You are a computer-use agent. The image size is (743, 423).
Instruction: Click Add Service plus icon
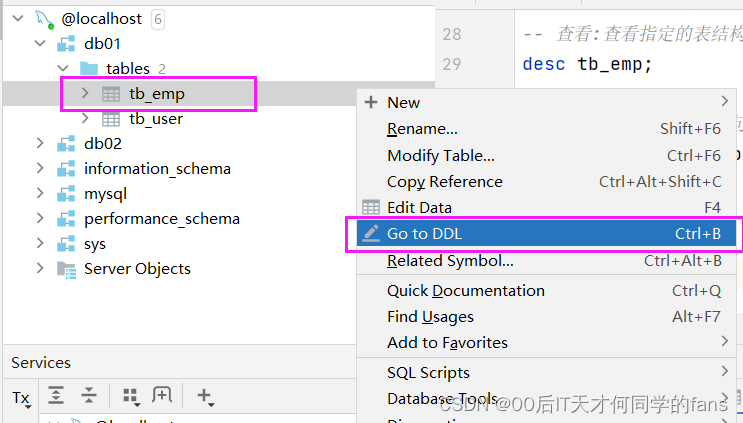pyautogui.click(x=205, y=396)
